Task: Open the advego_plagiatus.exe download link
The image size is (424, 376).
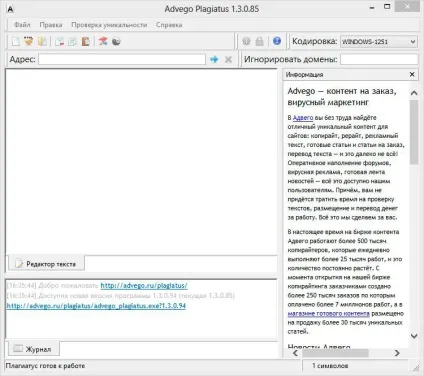Action: click(x=96, y=306)
